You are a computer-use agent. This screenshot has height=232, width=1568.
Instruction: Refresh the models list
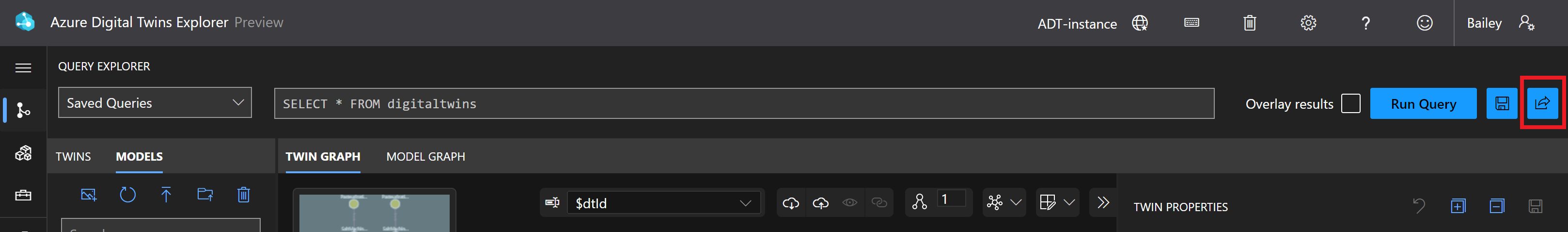coord(127,195)
